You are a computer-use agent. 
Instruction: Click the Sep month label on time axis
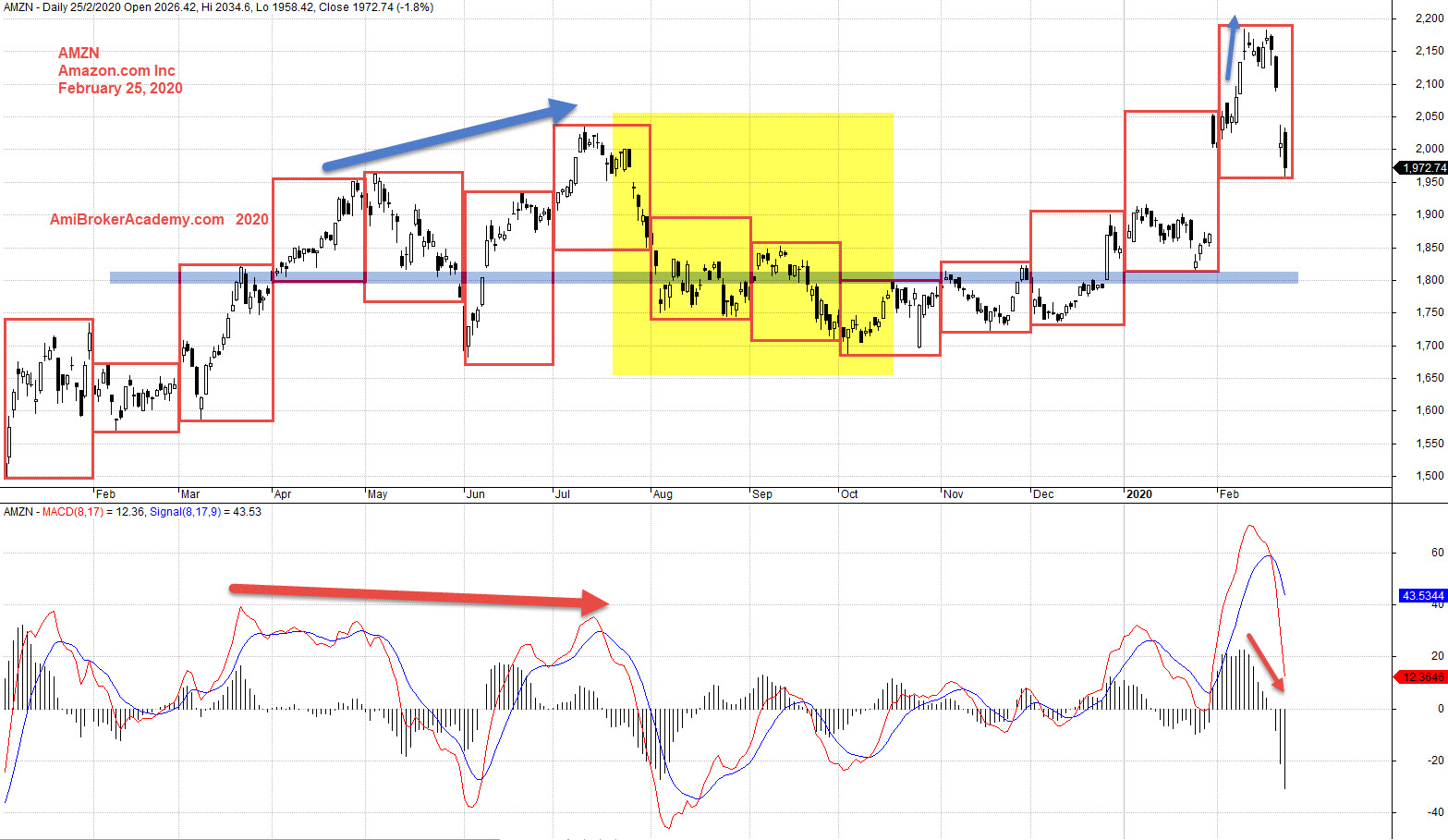[762, 494]
